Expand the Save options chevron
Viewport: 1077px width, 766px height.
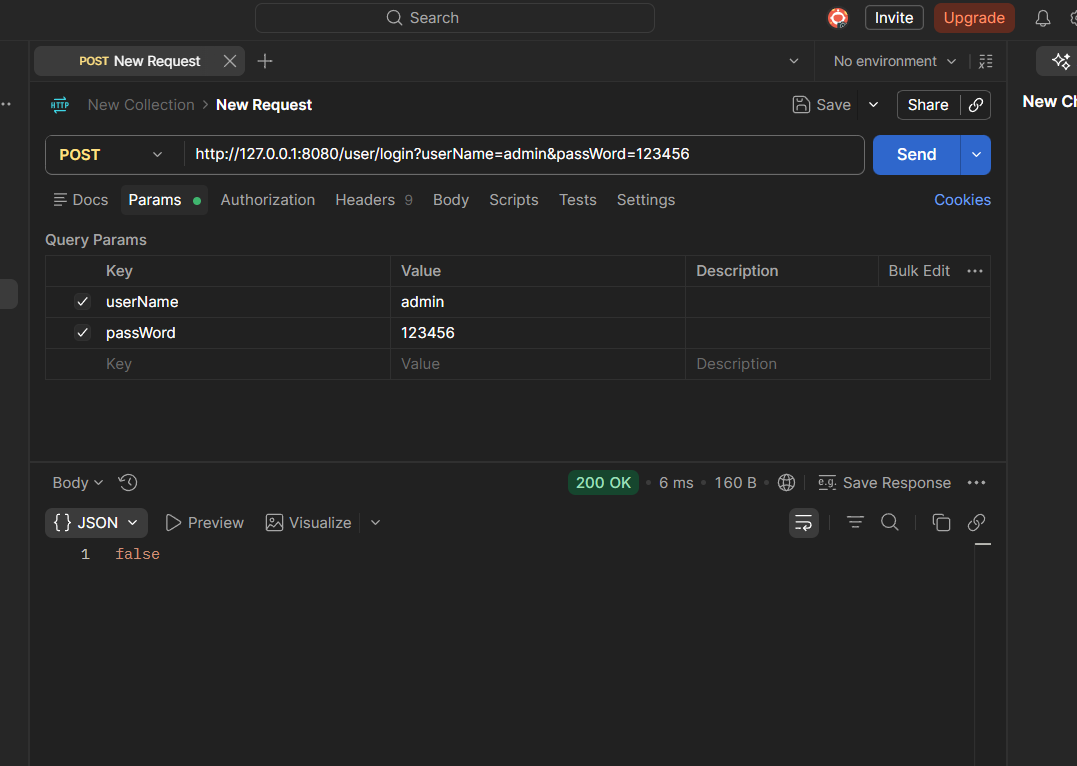874,104
